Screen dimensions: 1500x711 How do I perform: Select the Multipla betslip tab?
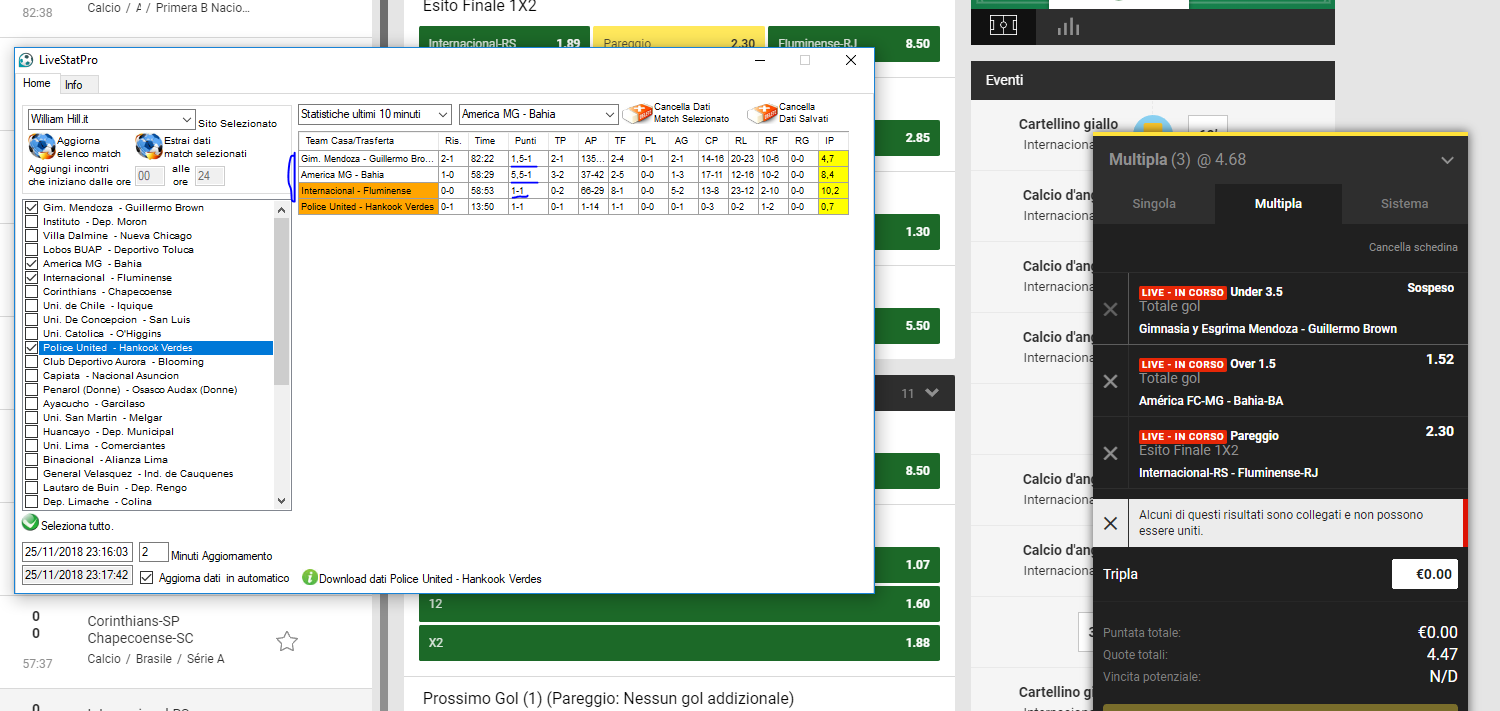tap(1278, 204)
